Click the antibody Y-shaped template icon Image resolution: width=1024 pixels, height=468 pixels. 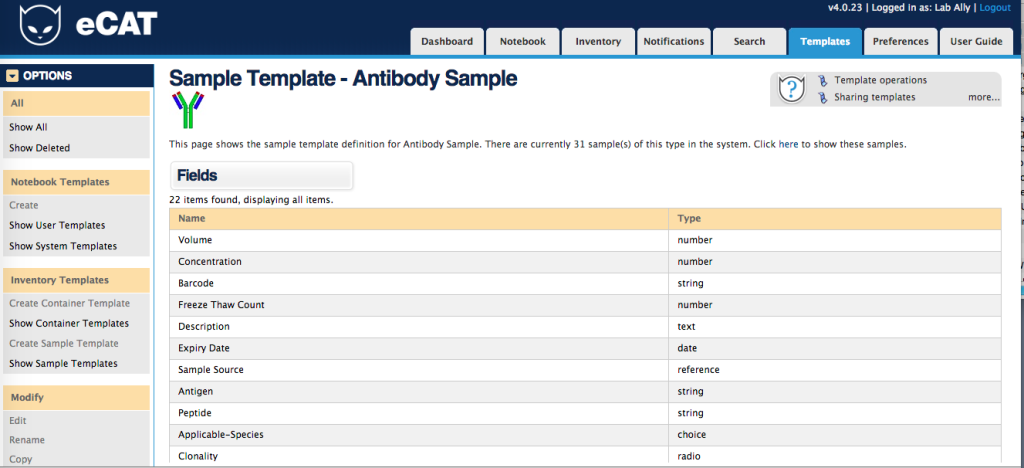[x=188, y=110]
